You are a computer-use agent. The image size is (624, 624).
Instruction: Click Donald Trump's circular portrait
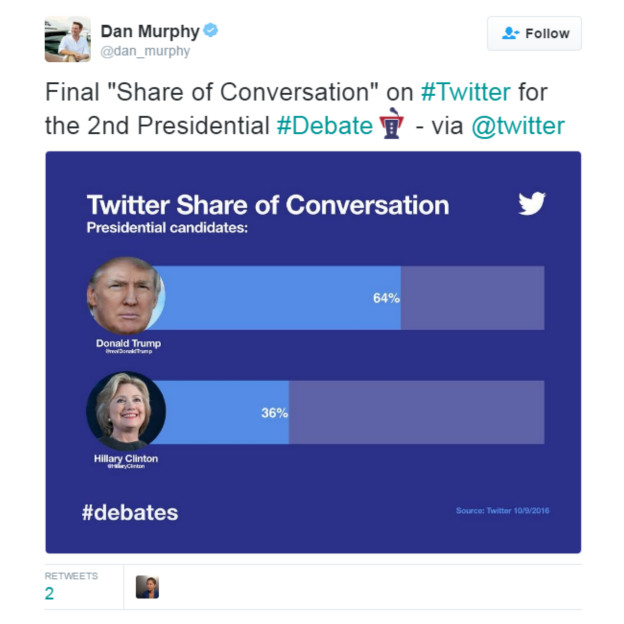[x=126, y=296]
